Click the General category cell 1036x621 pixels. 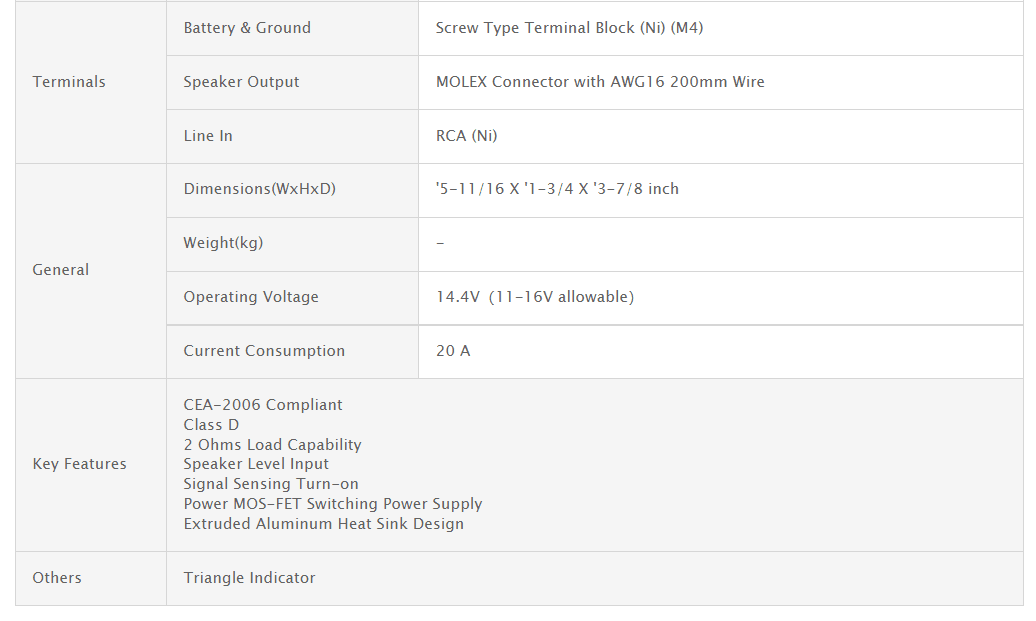(x=61, y=270)
